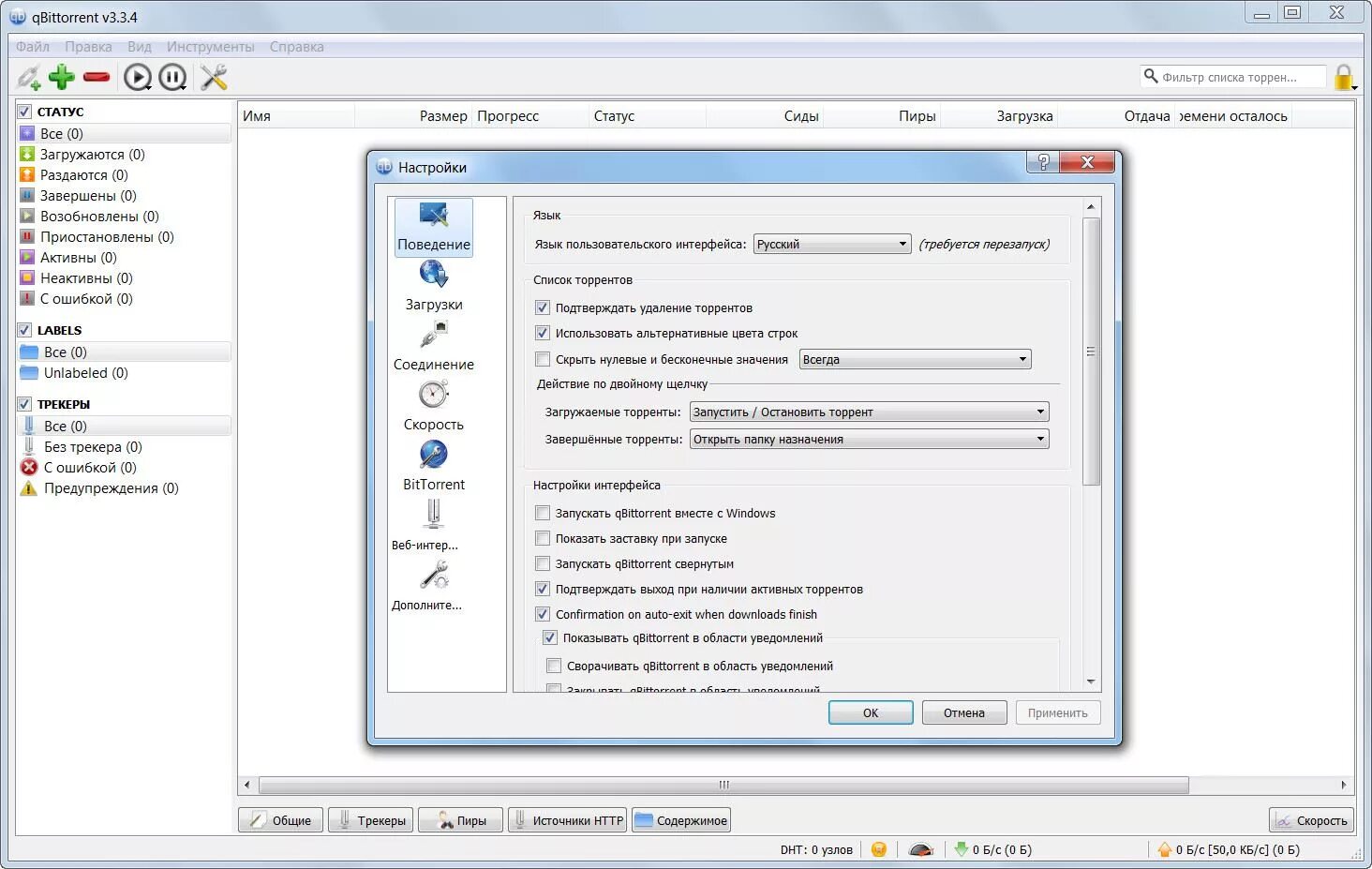Enable Запускать qBittorrent свернутым

[x=542, y=563]
